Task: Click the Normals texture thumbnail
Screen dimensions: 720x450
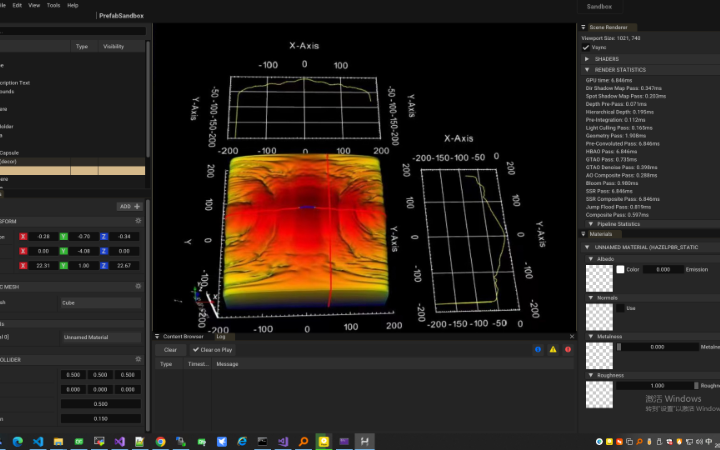Action: (x=599, y=317)
